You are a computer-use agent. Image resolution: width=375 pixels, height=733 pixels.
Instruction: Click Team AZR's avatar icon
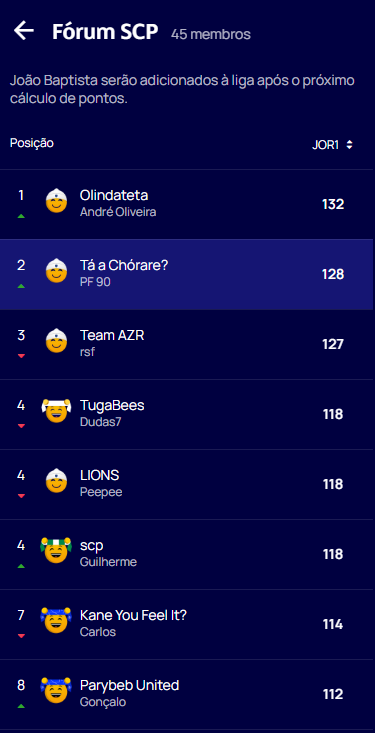[56, 341]
